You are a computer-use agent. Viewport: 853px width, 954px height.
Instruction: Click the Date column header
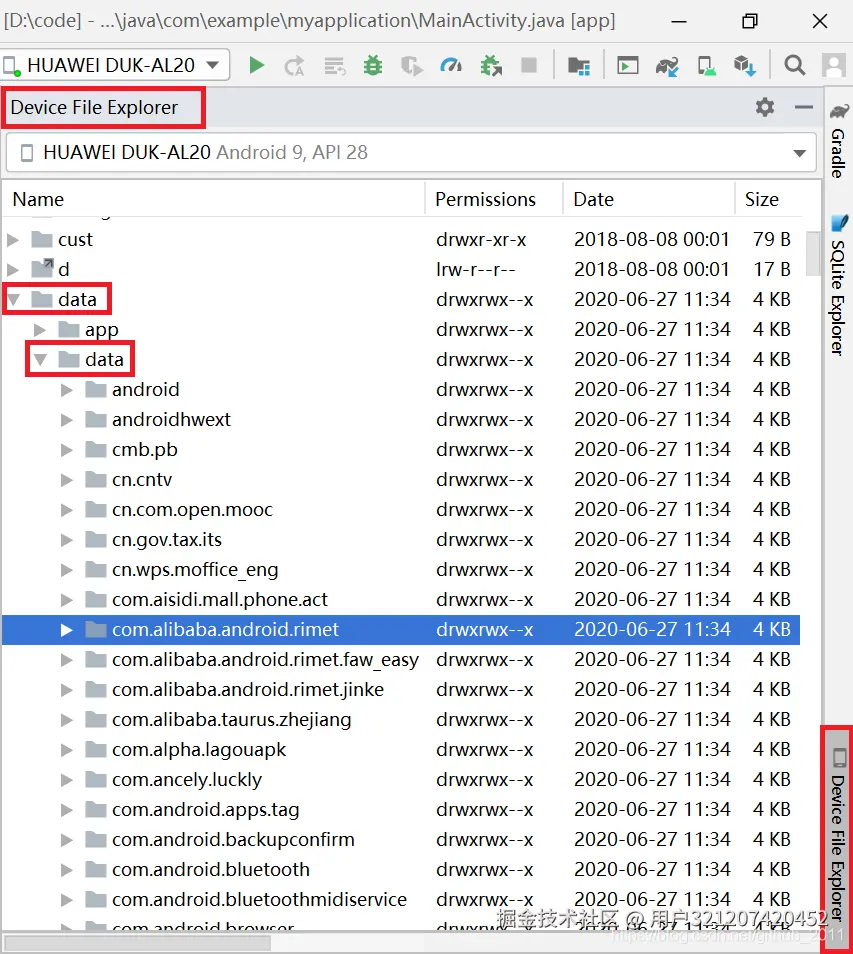pyautogui.click(x=649, y=200)
